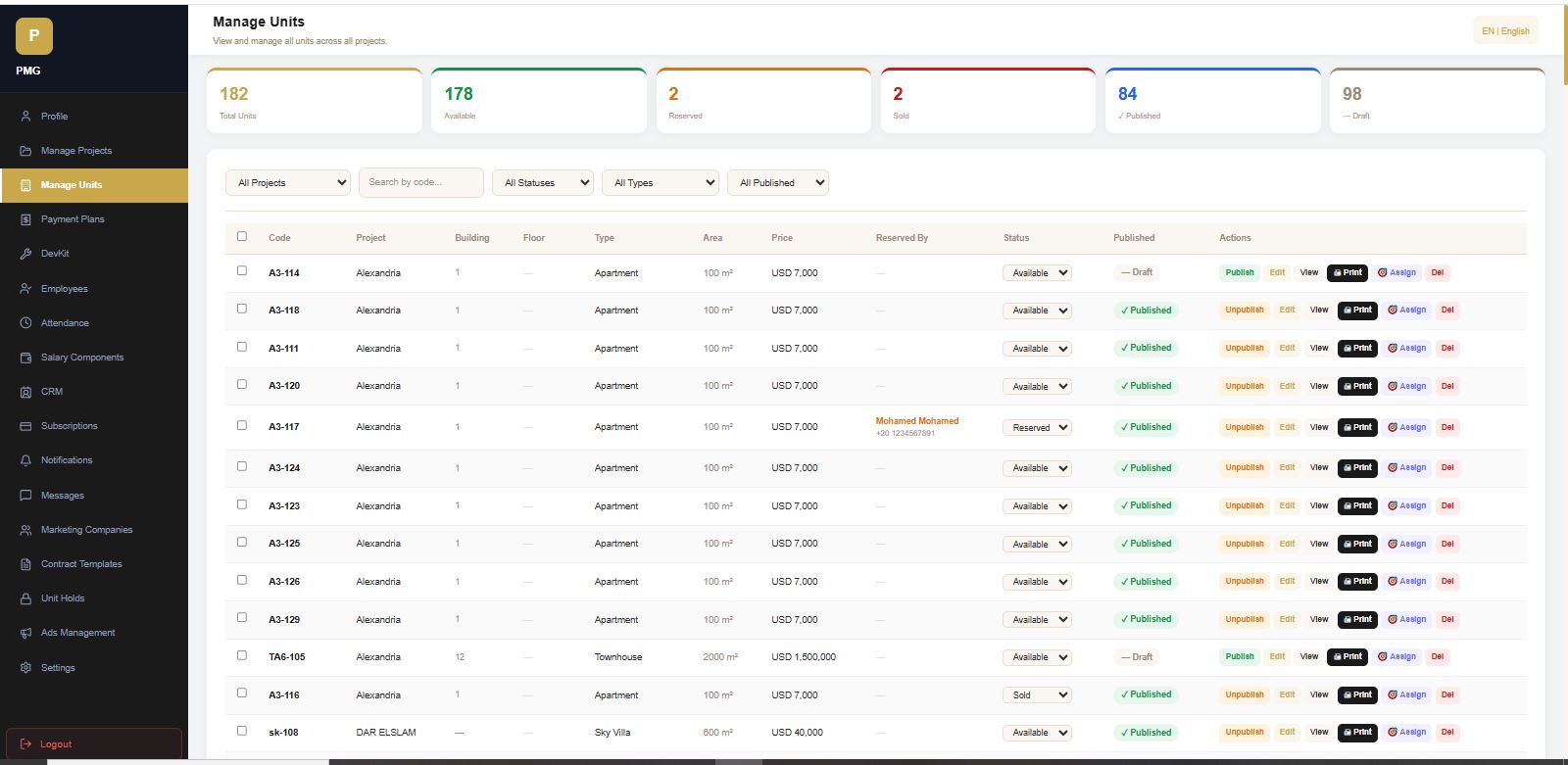Click the Notifications bell icon
The image size is (1568, 765).
coord(25,460)
